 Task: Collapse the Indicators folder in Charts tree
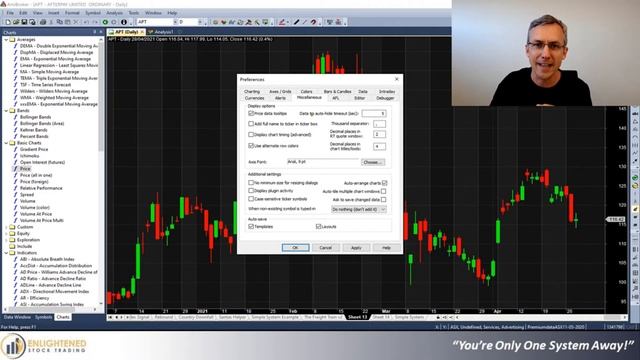pos(6,253)
